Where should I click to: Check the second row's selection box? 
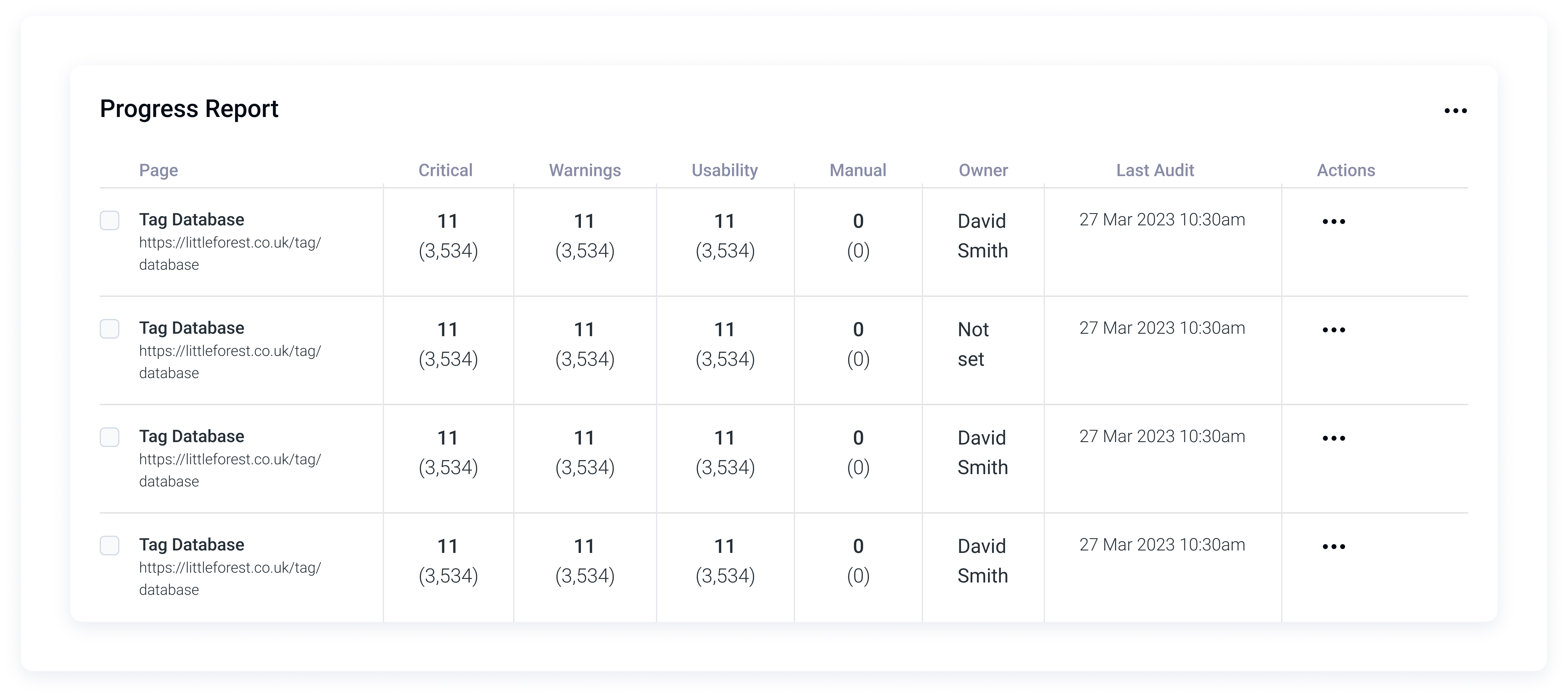pos(110,329)
